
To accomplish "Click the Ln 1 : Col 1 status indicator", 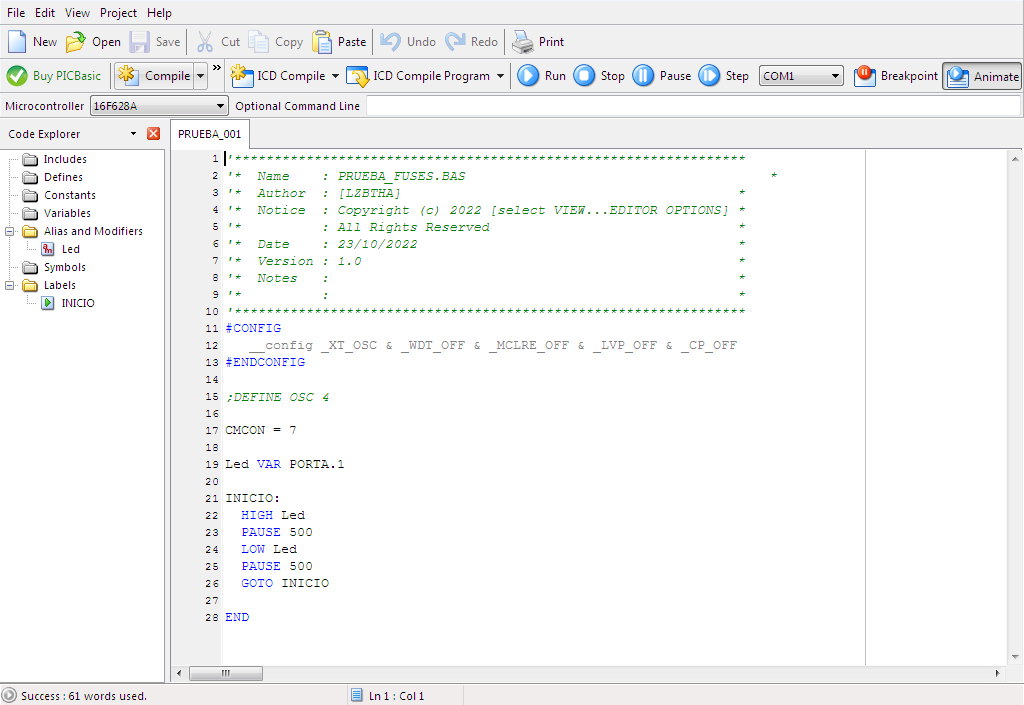I will click(396, 696).
